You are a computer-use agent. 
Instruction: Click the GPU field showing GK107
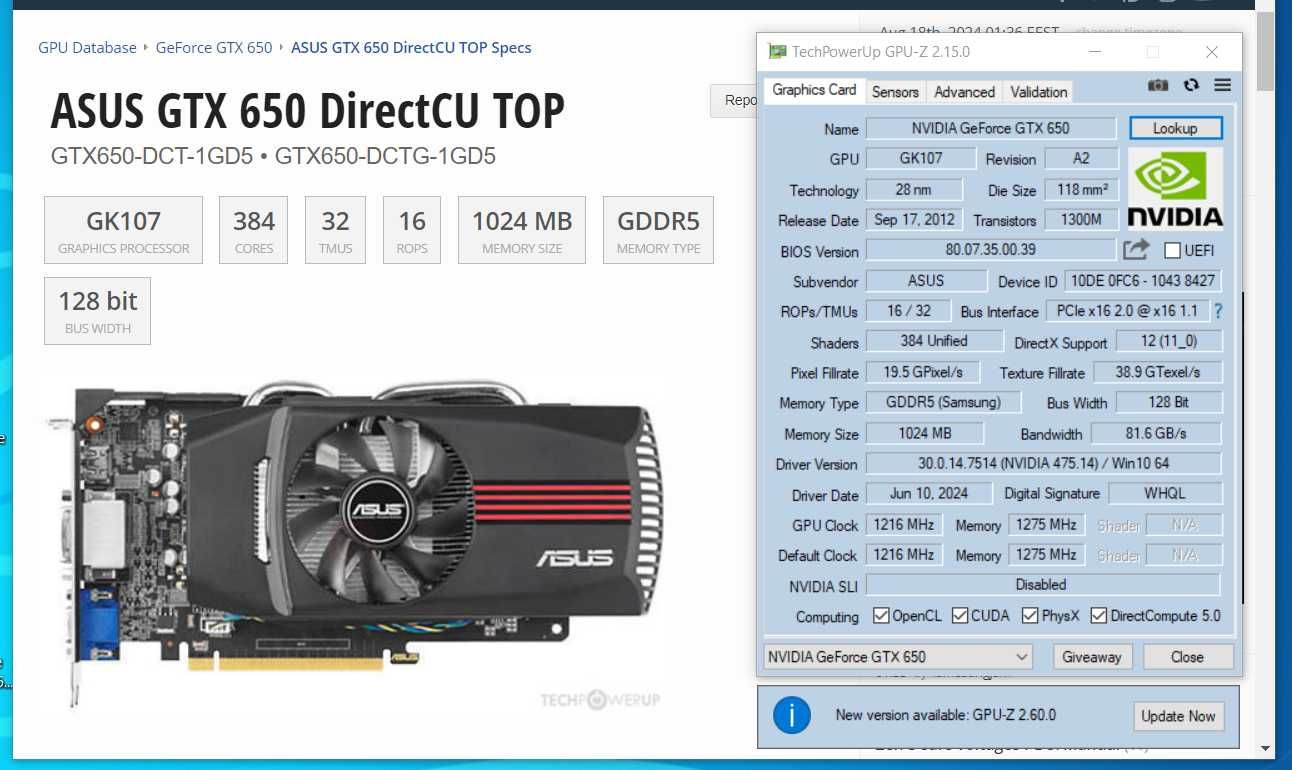click(x=919, y=158)
